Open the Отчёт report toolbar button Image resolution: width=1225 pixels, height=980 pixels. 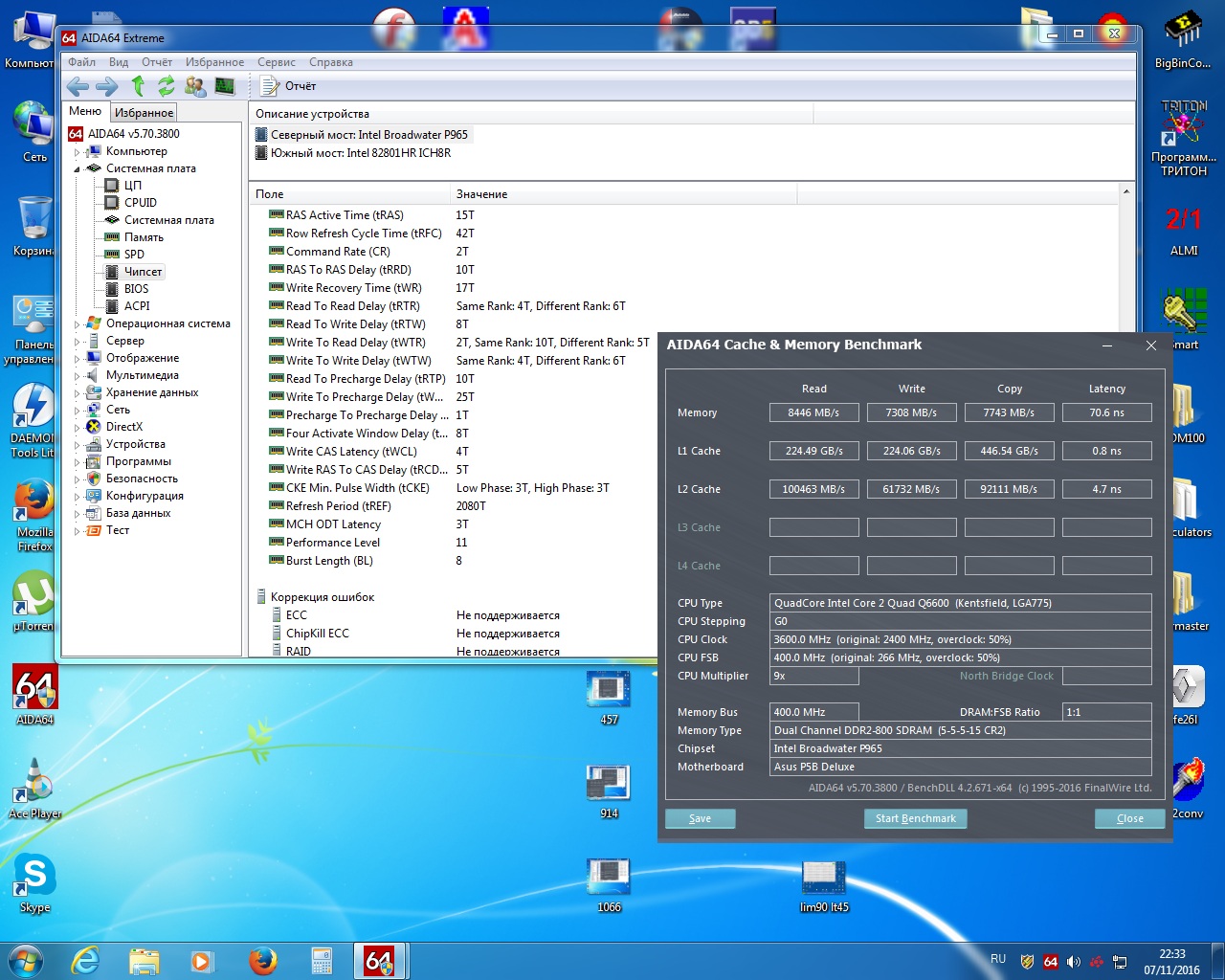(289, 86)
